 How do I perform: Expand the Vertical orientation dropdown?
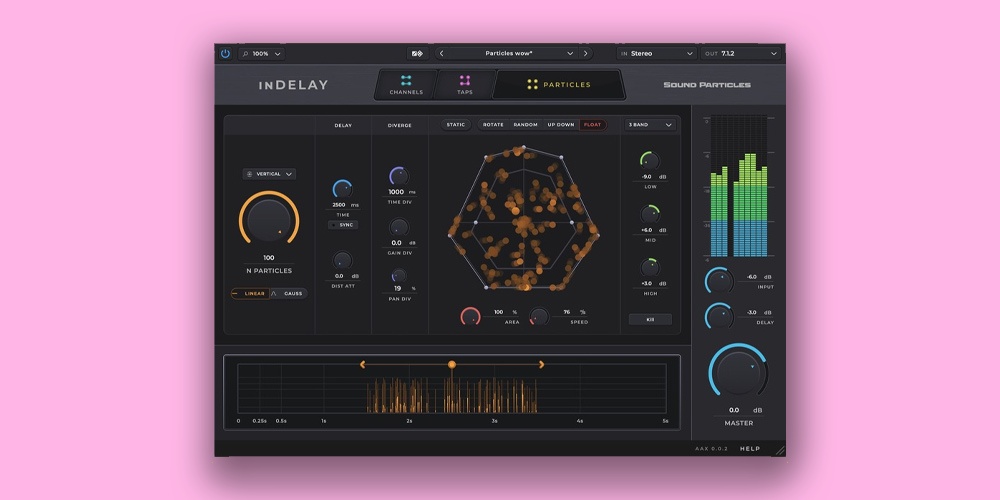269,174
